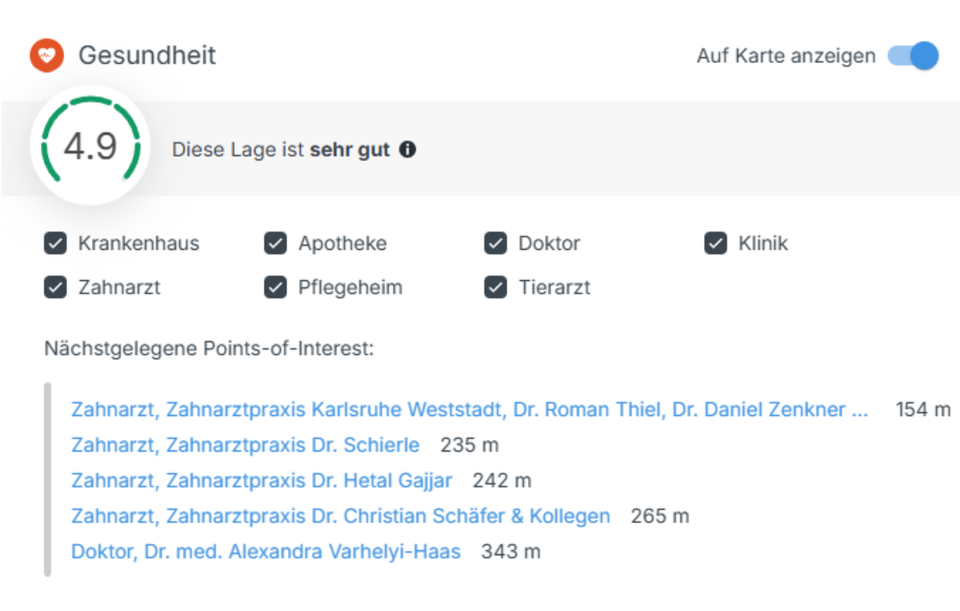Uncheck the Tierarzt checkbox
Viewport: 960px width, 611px height.
click(x=495, y=287)
